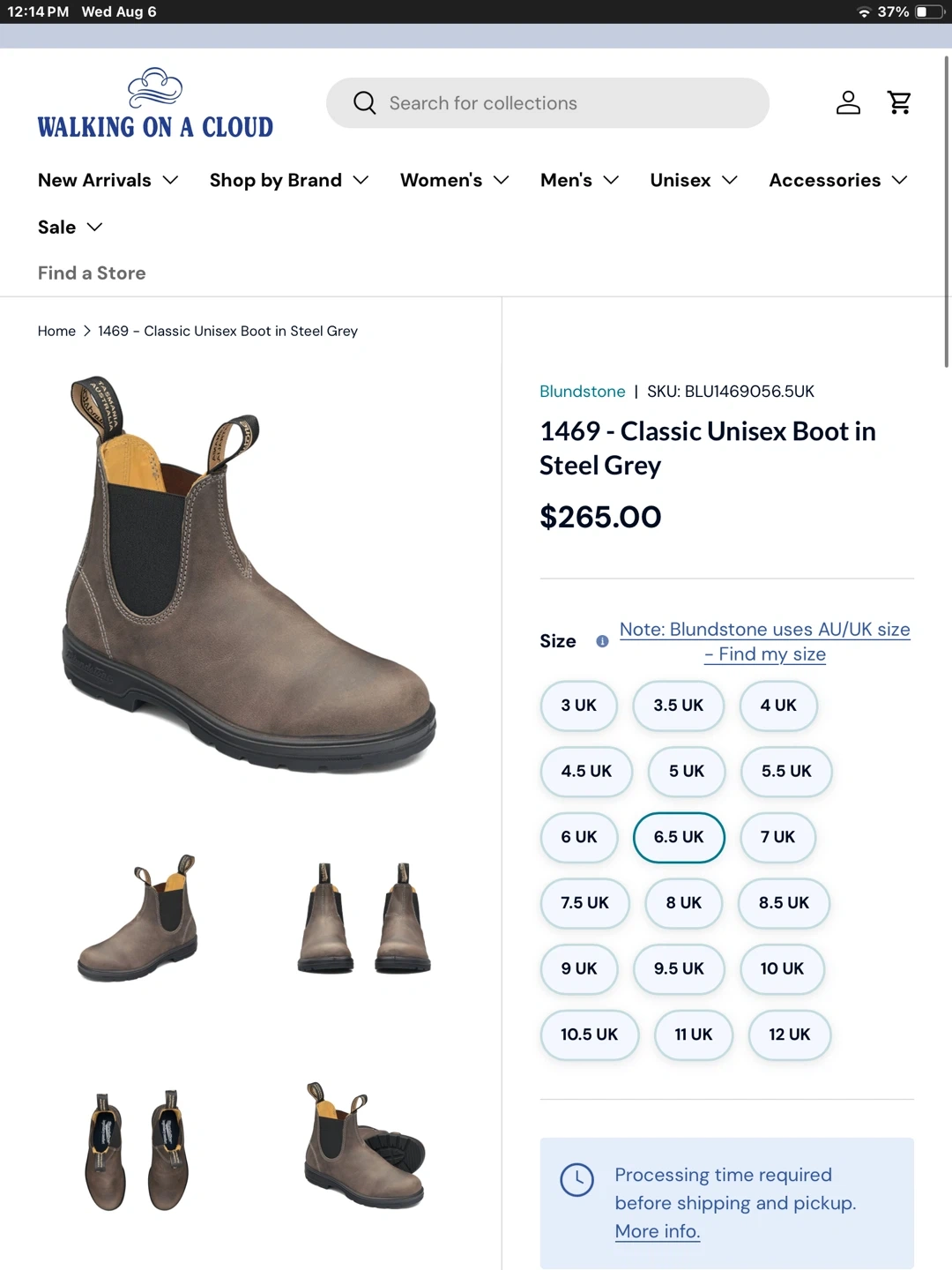Open the shopping cart icon
The width and height of the screenshot is (952, 1270).
[899, 102]
